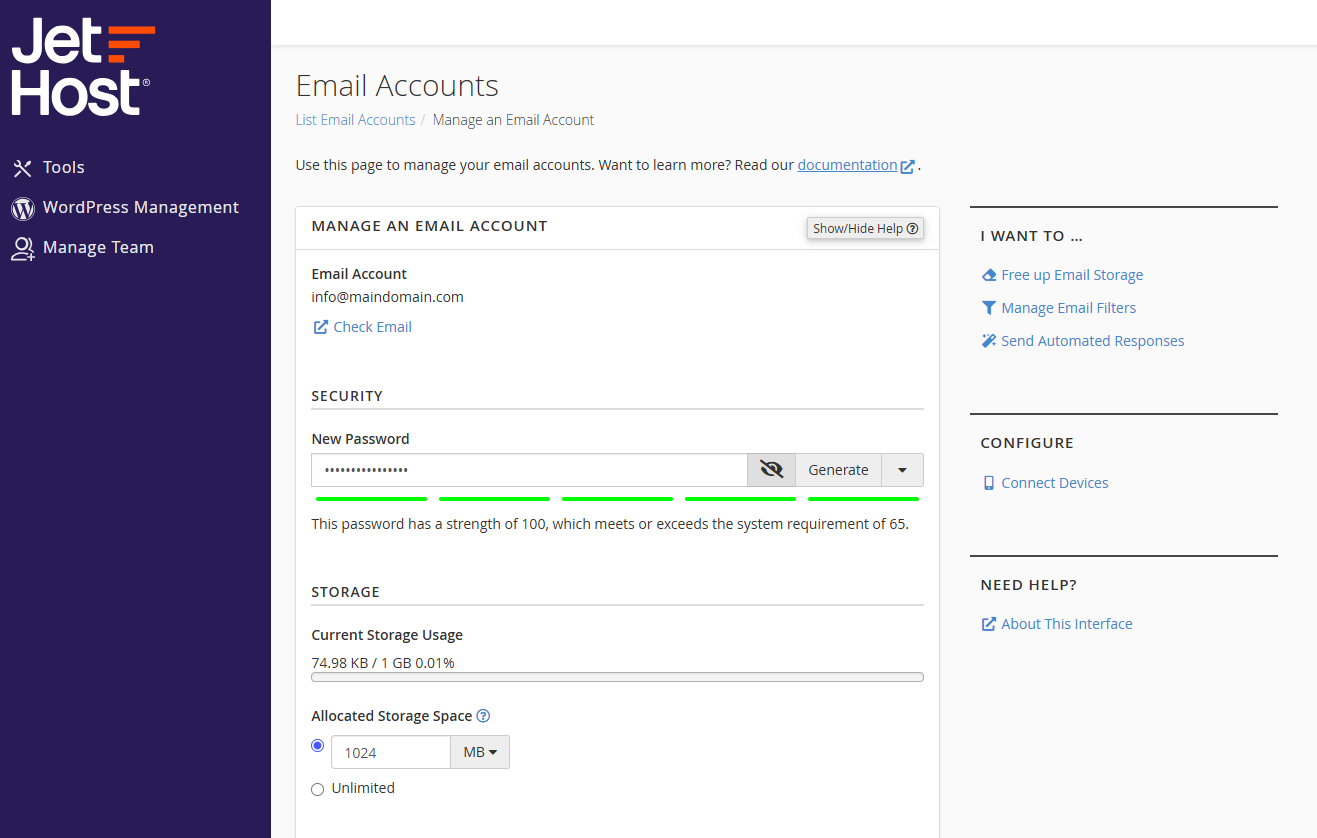
Task: Expand the Generate password options arrow
Action: click(902, 470)
